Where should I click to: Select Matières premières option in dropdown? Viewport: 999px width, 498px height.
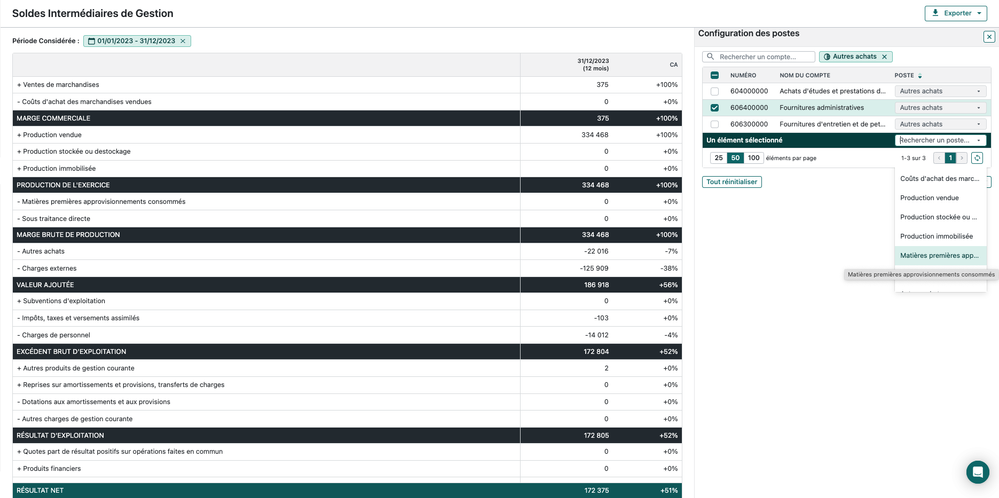pyautogui.click(x=939, y=256)
